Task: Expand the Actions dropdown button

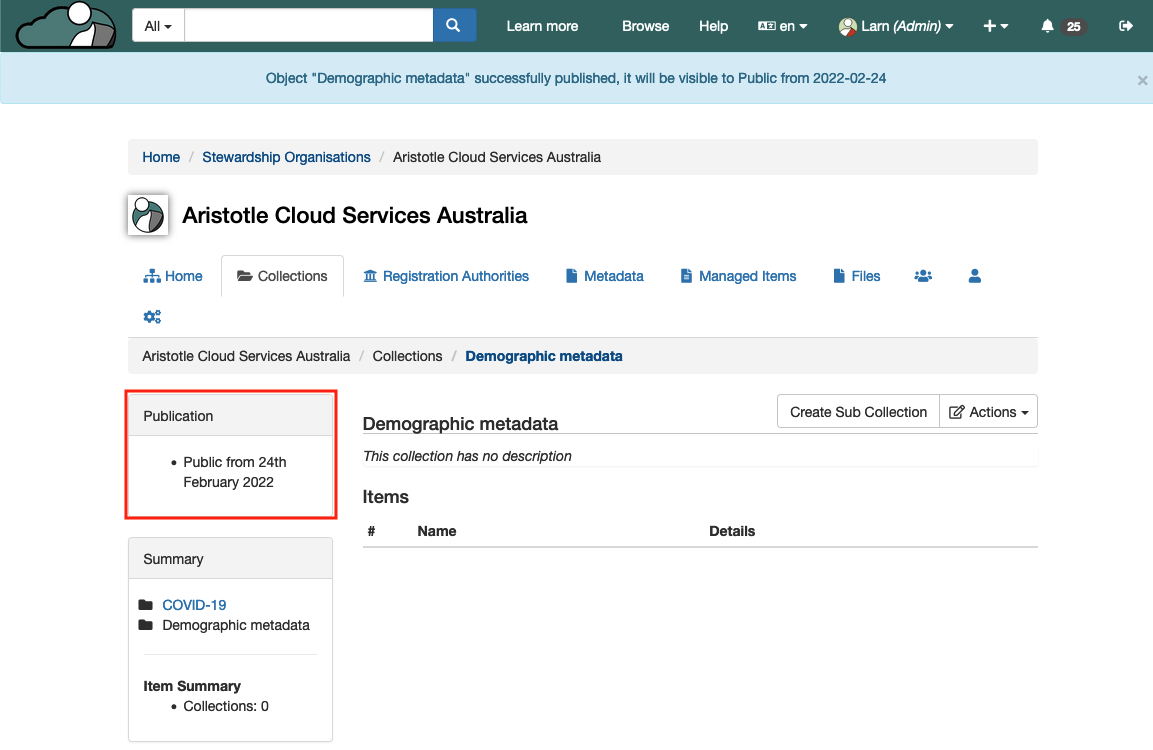Action: pos(988,412)
